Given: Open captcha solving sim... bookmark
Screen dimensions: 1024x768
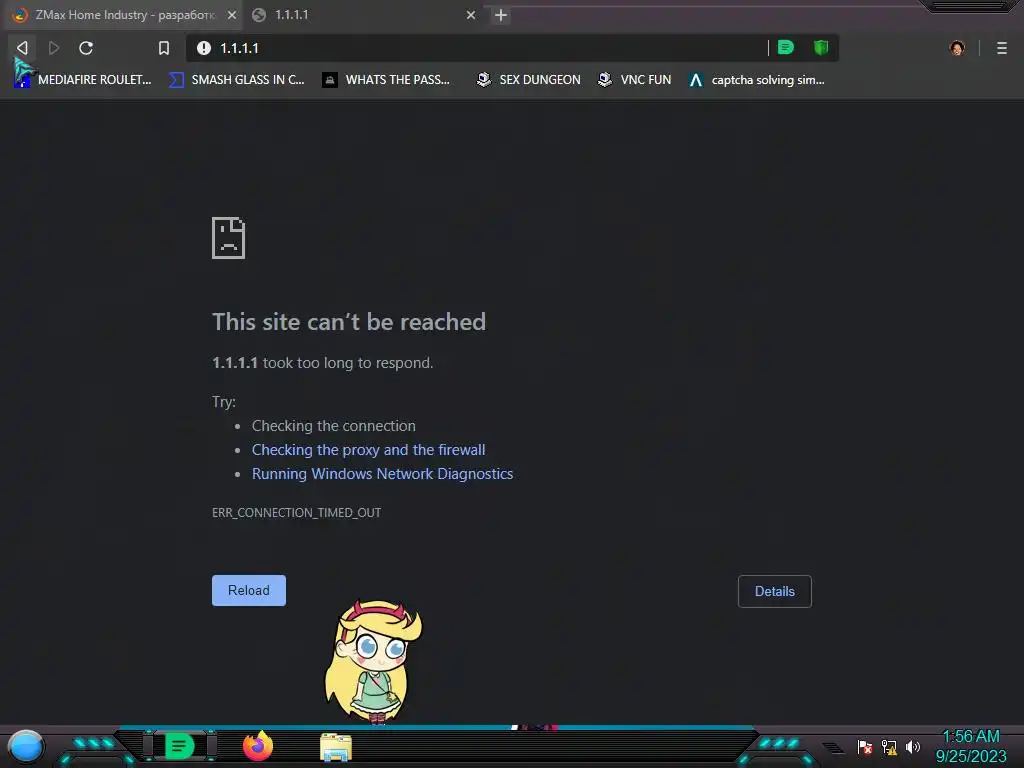Looking at the screenshot, I should tap(757, 80).
